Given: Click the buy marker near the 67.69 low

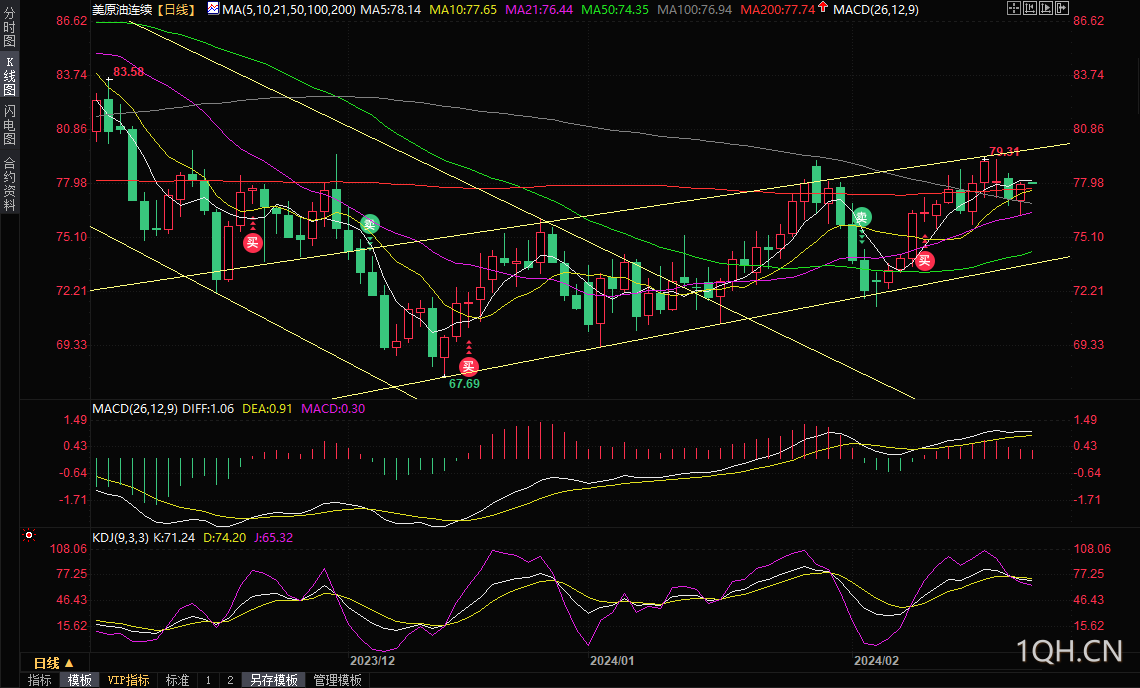Looking at the screenshot, I should 469,367.
